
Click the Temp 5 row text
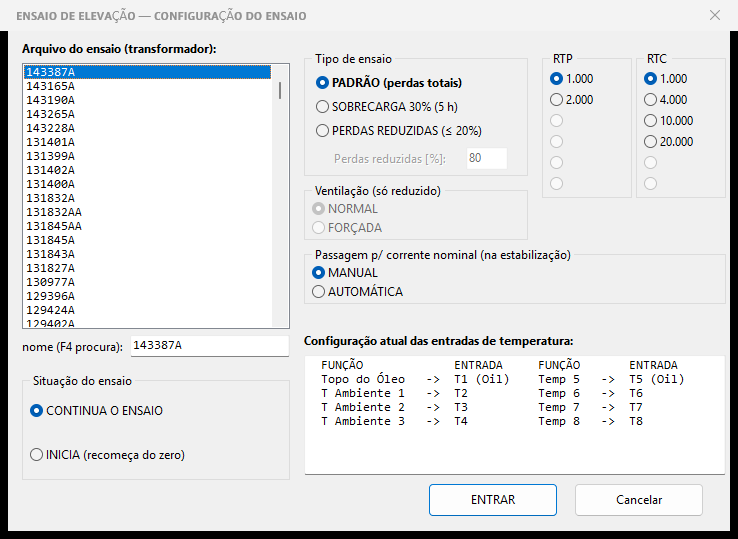coord(559,379)
